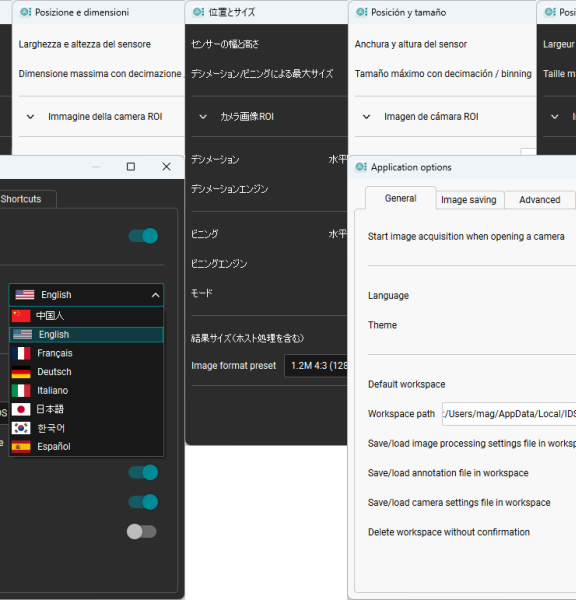Maximize the dark options window

(131, 167)
